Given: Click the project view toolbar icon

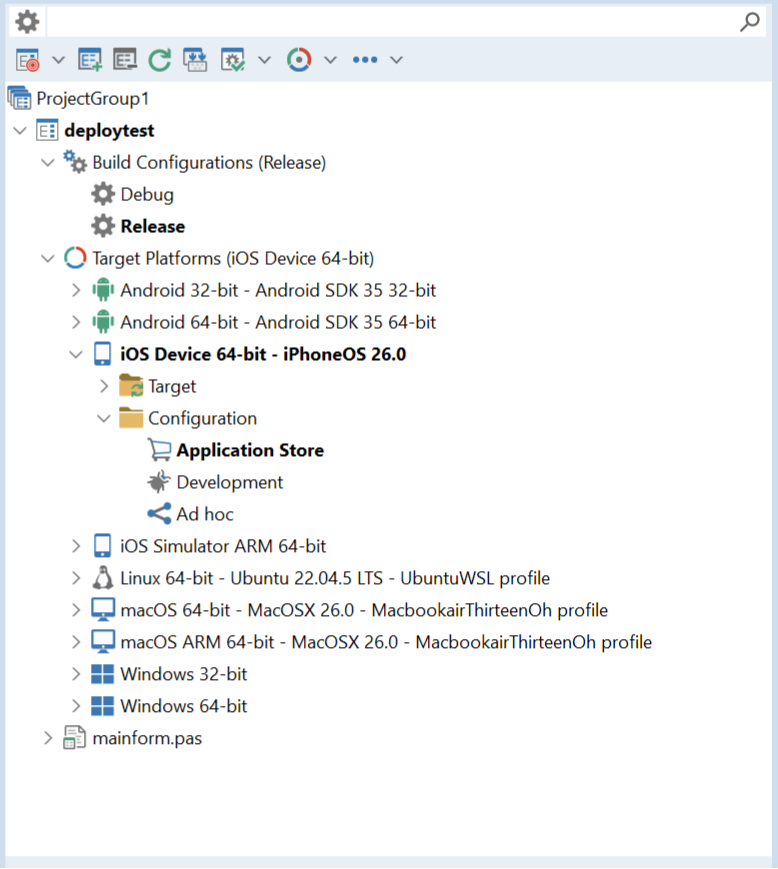Looking at the screenshot, I should click(28, 60).
